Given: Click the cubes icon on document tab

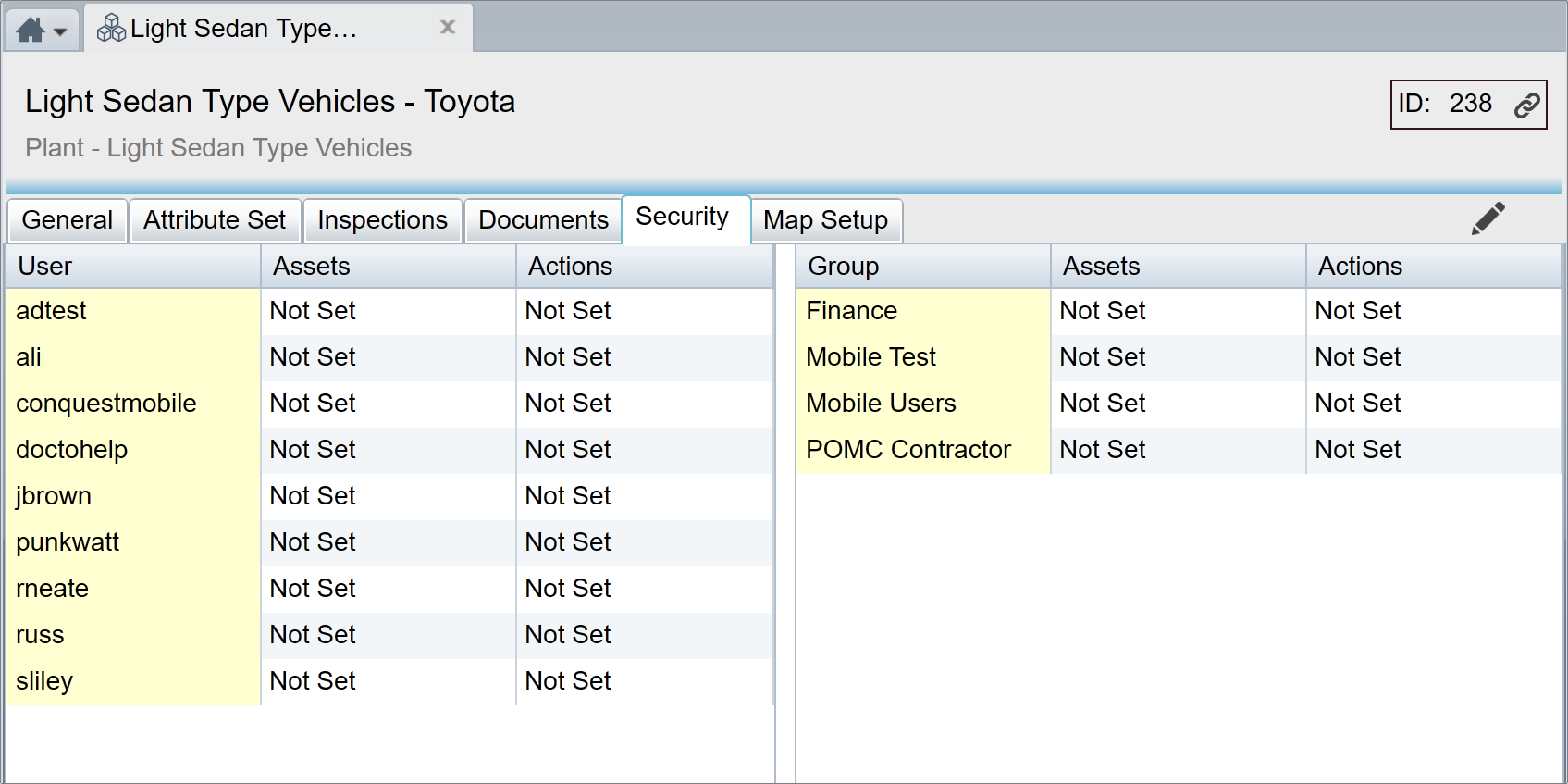Looking at the screenshot, I should (x=111, y=28).
